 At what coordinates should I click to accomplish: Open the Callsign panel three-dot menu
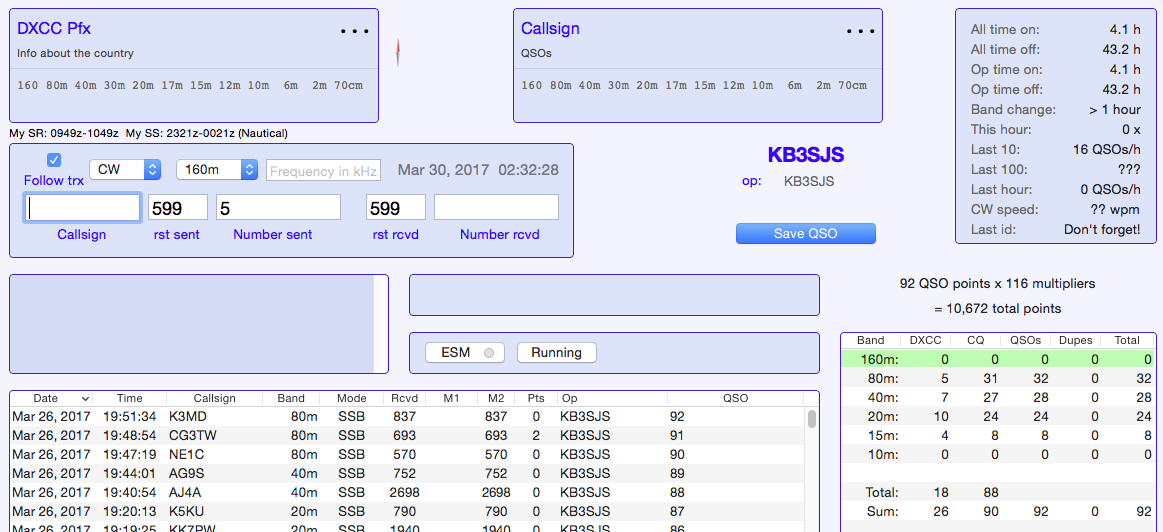click(x=858, y=31)
